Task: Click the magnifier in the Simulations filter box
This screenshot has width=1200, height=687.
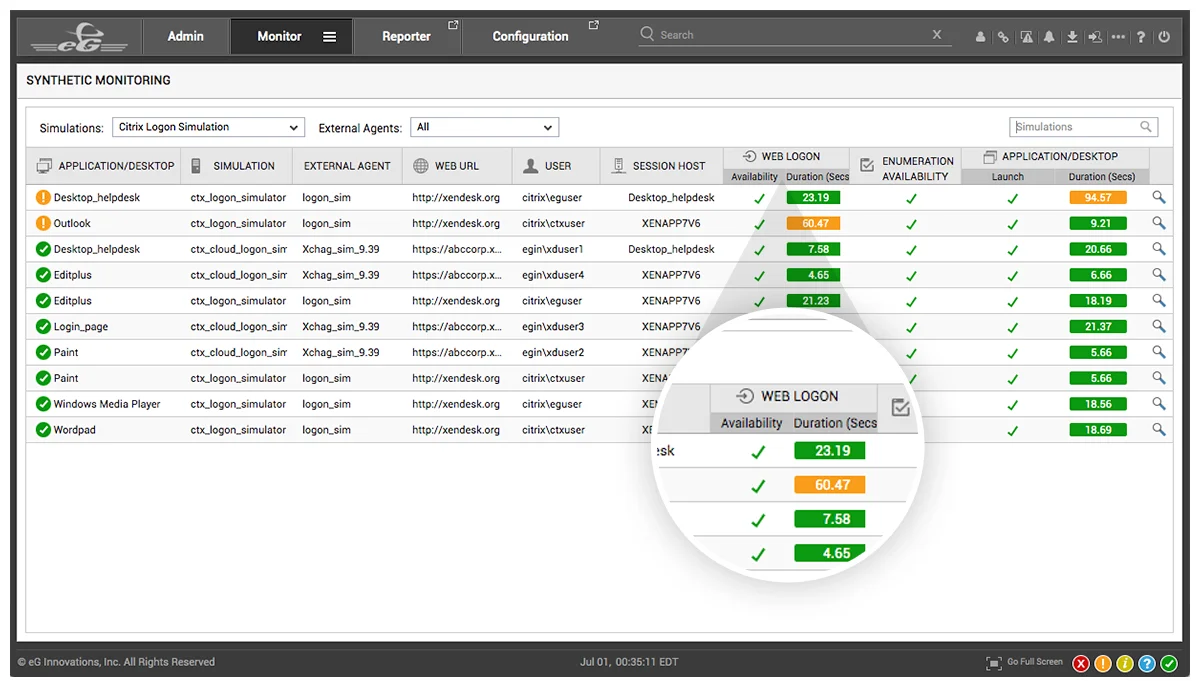Action: 1146,127
